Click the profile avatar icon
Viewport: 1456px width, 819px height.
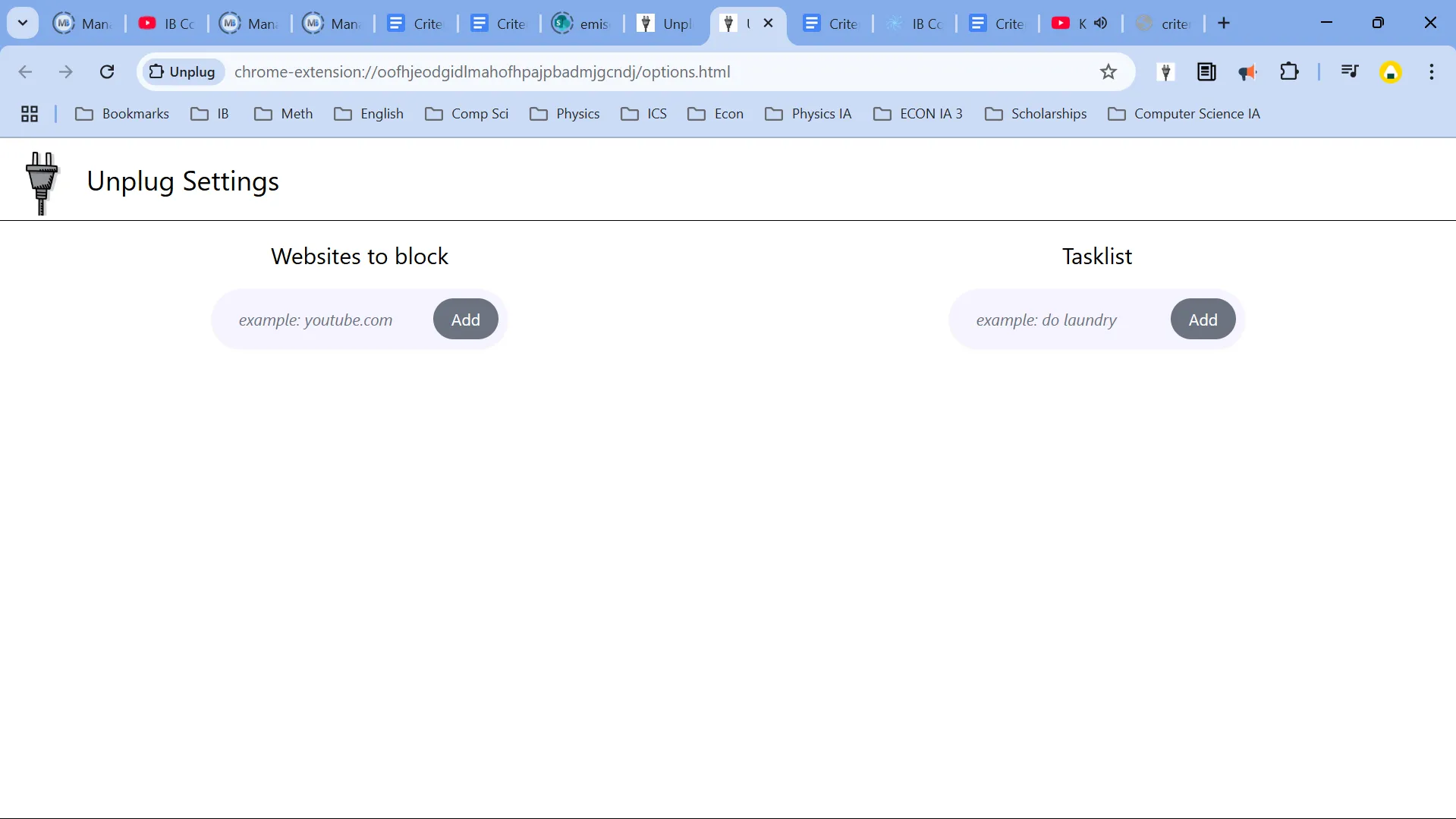[x=1391, y=71]
